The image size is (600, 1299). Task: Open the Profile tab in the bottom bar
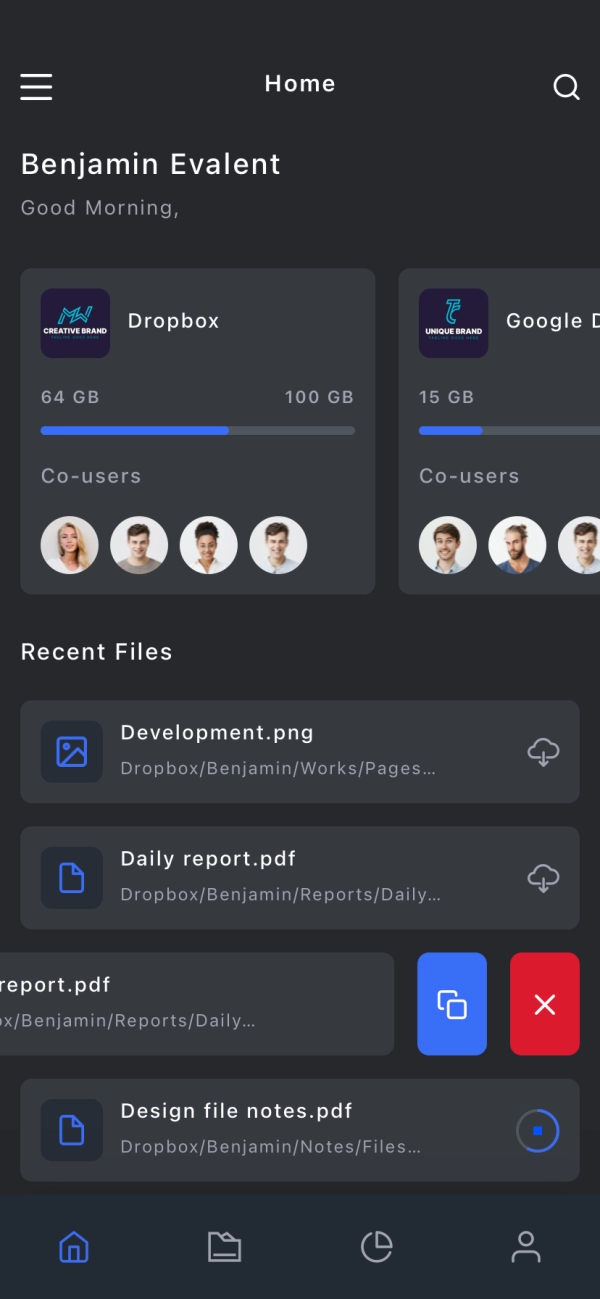point(526,1246)
